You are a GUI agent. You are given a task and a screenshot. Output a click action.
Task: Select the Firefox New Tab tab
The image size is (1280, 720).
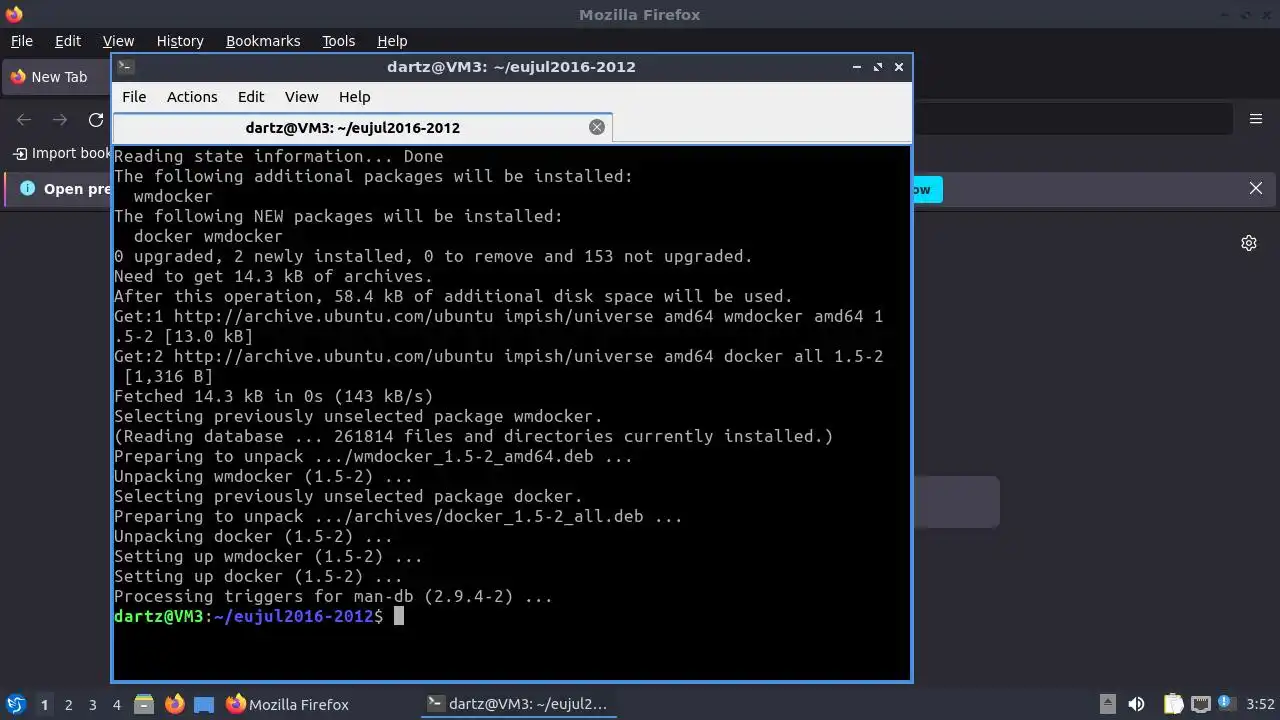point(58,77)
